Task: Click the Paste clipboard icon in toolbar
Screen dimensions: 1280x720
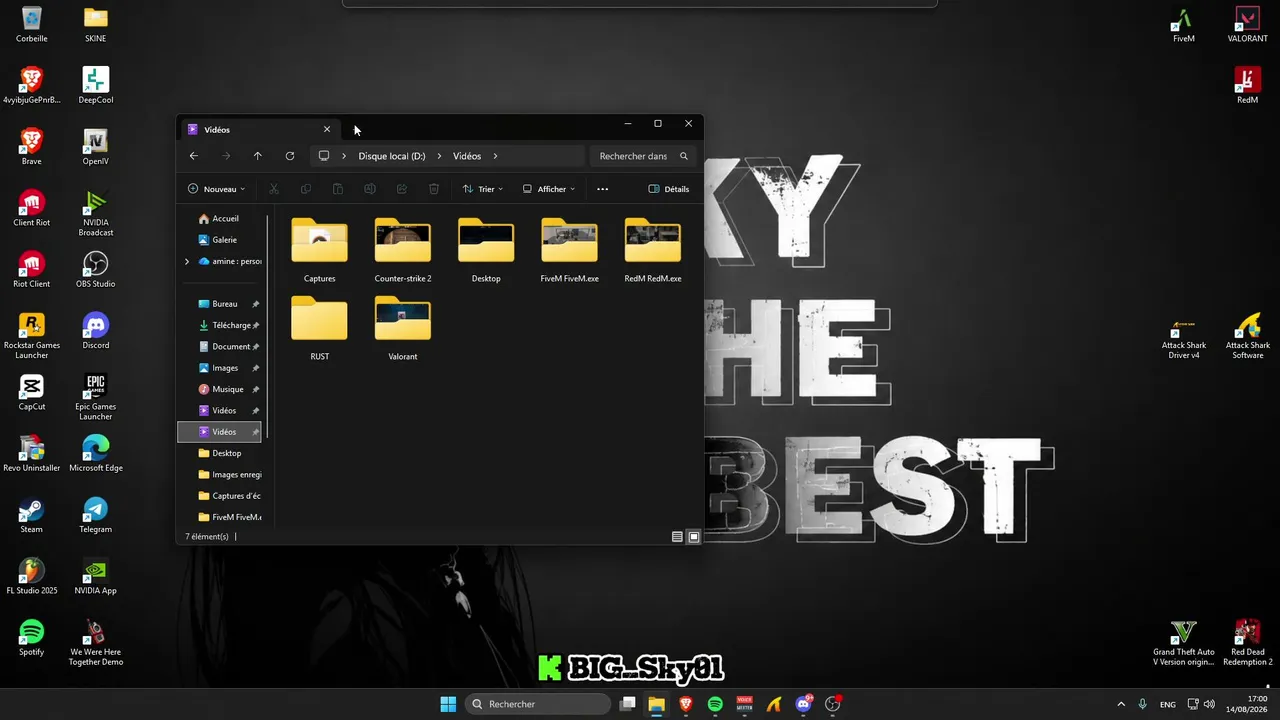Action: click(338, 189)
